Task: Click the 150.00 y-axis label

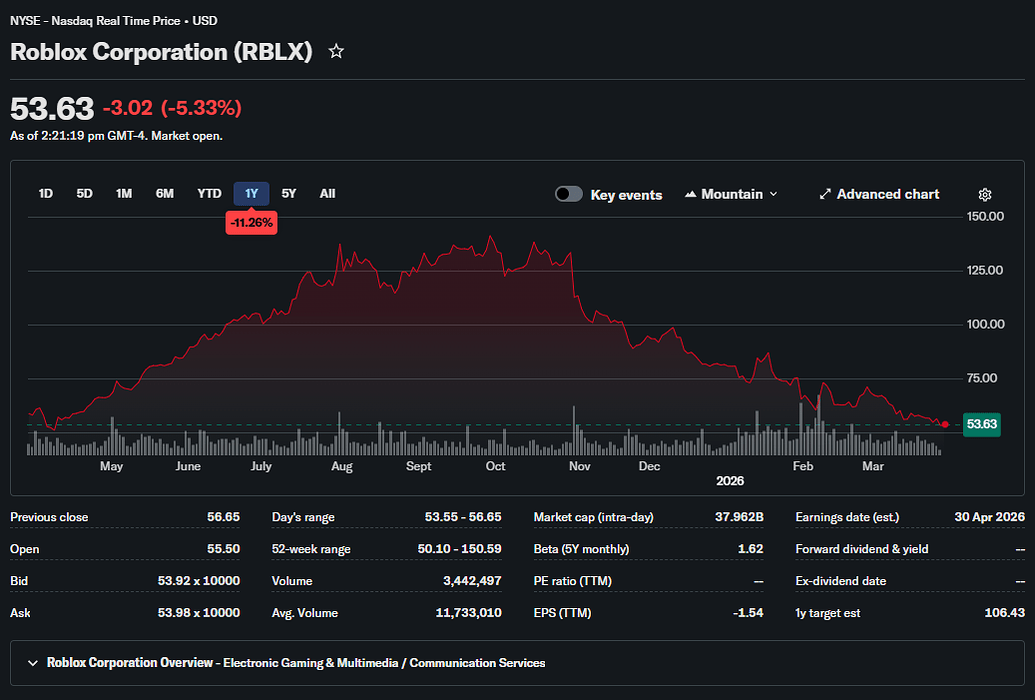Action: [985, 217]
